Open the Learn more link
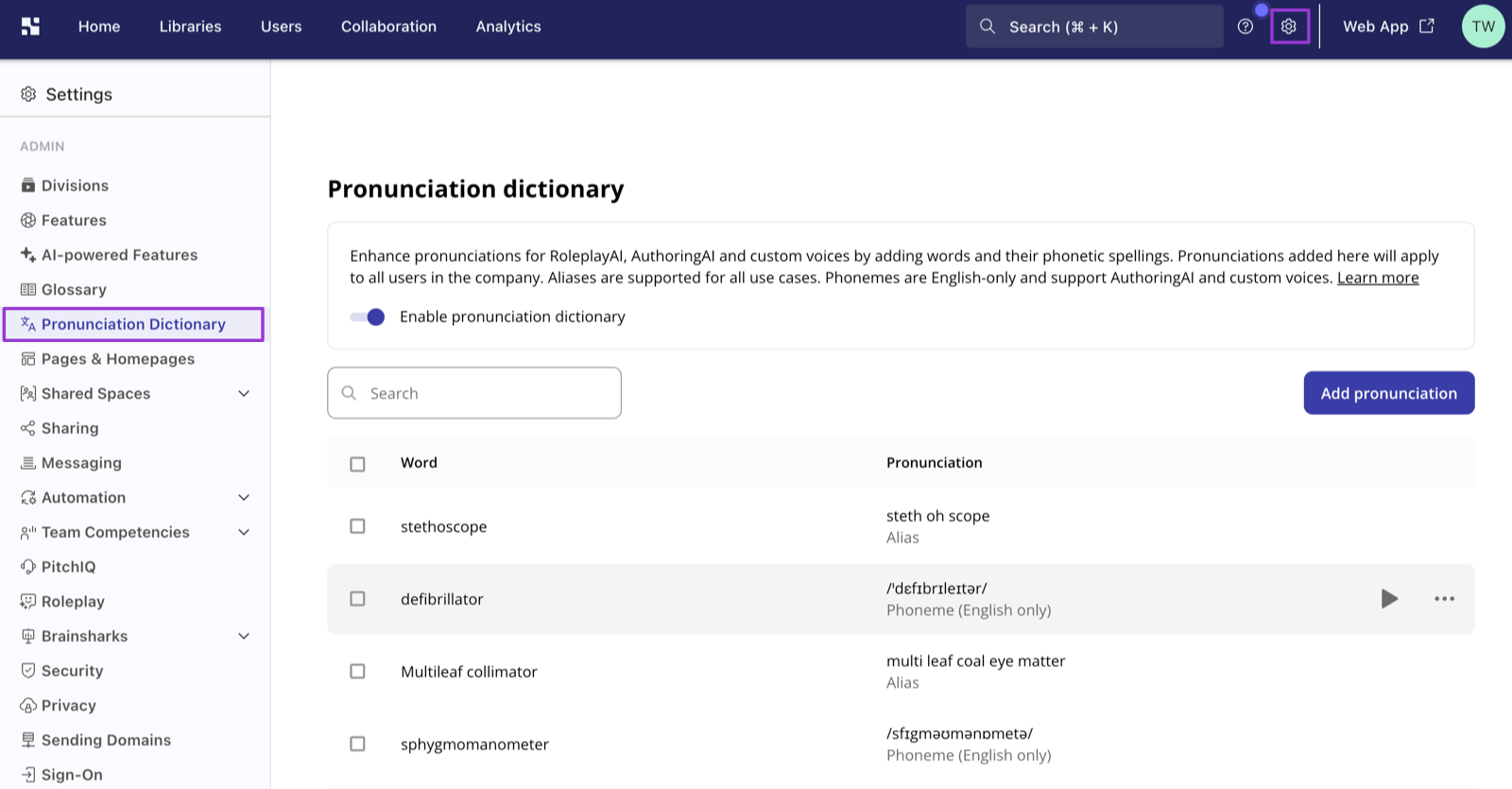1512x789 pixels. coord(1378,278)
